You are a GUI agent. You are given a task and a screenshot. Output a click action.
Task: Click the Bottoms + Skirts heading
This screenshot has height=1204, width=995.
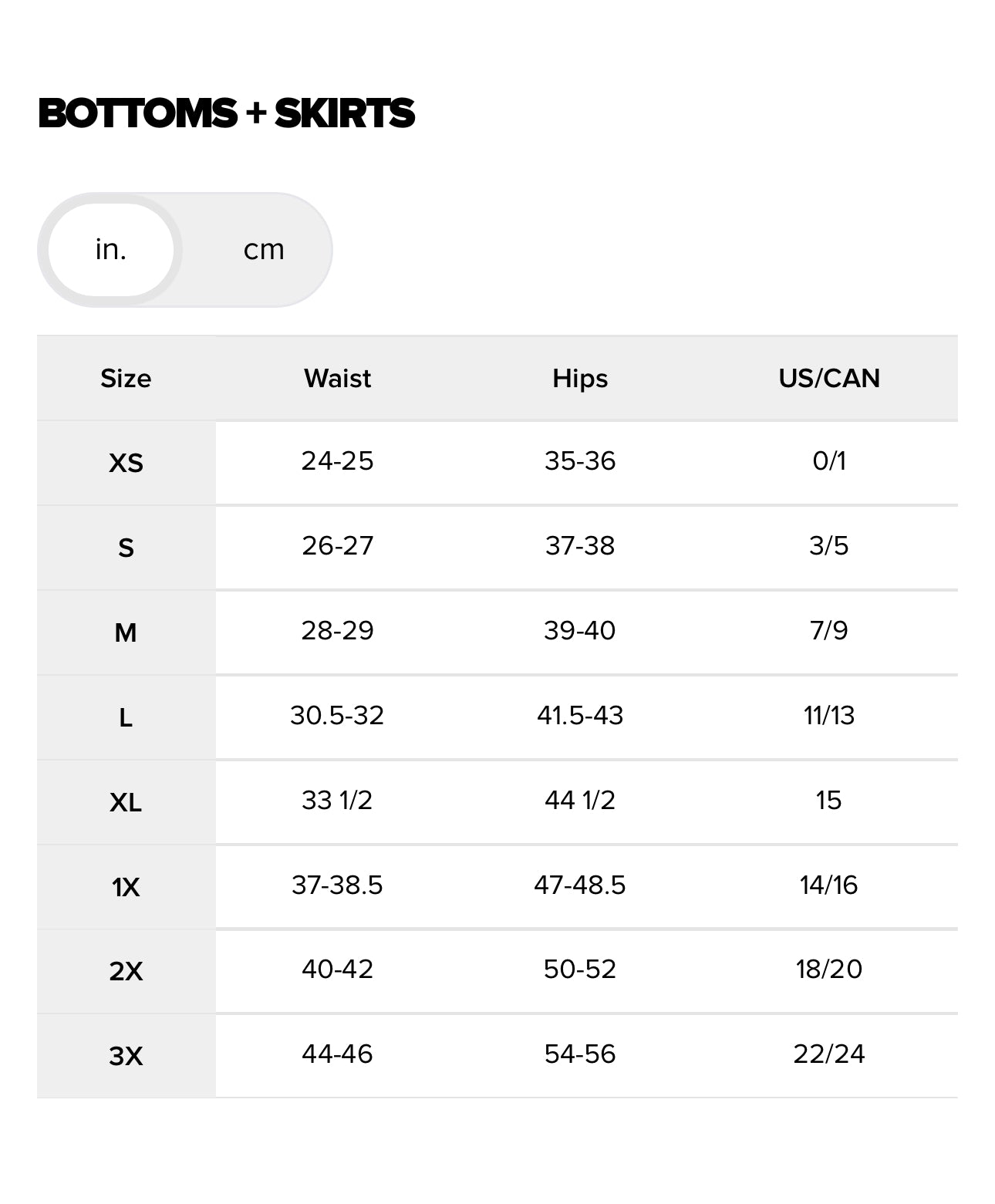tap(226, 113)
